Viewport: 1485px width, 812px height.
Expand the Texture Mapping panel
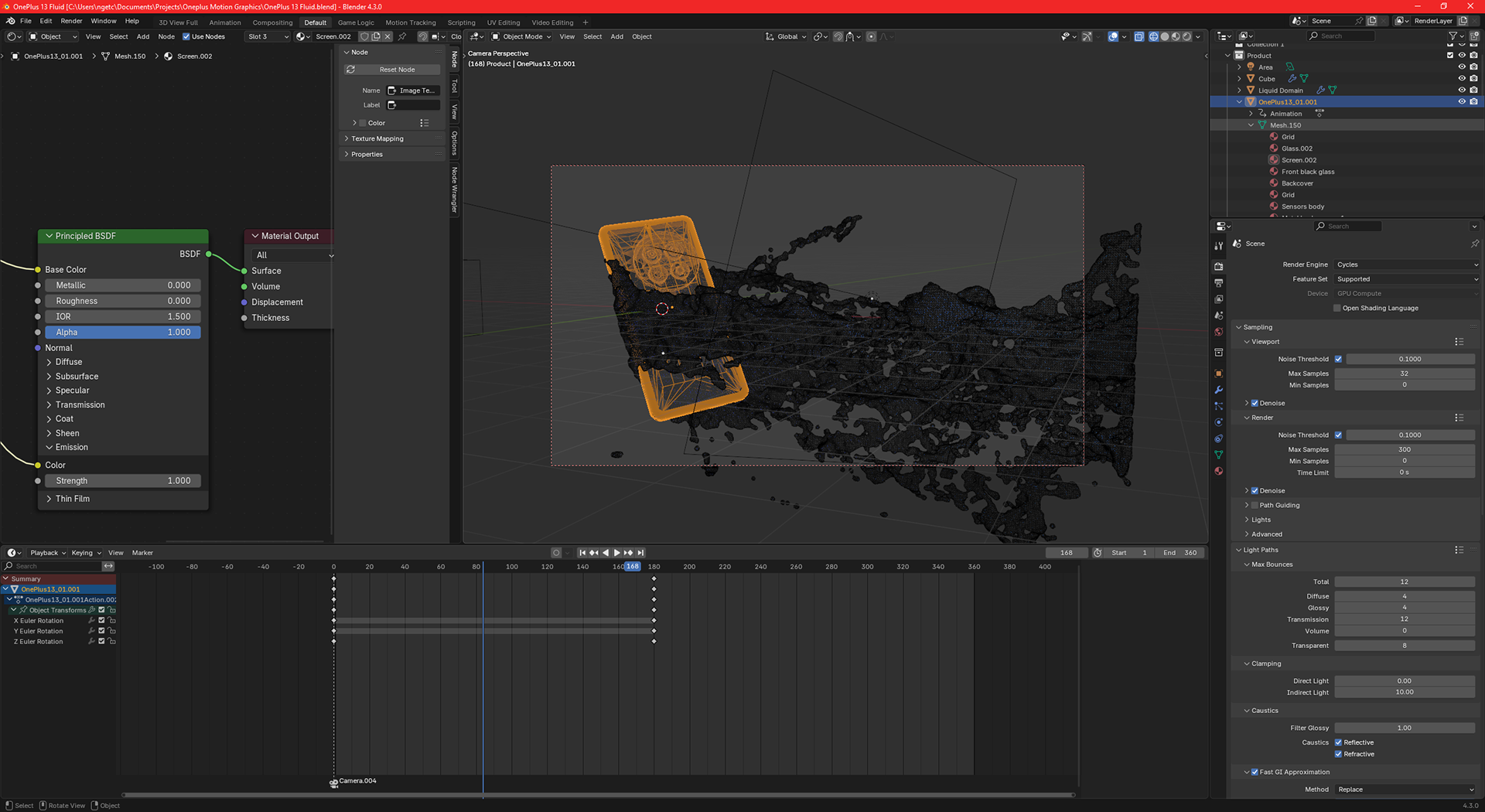(377, 139)
